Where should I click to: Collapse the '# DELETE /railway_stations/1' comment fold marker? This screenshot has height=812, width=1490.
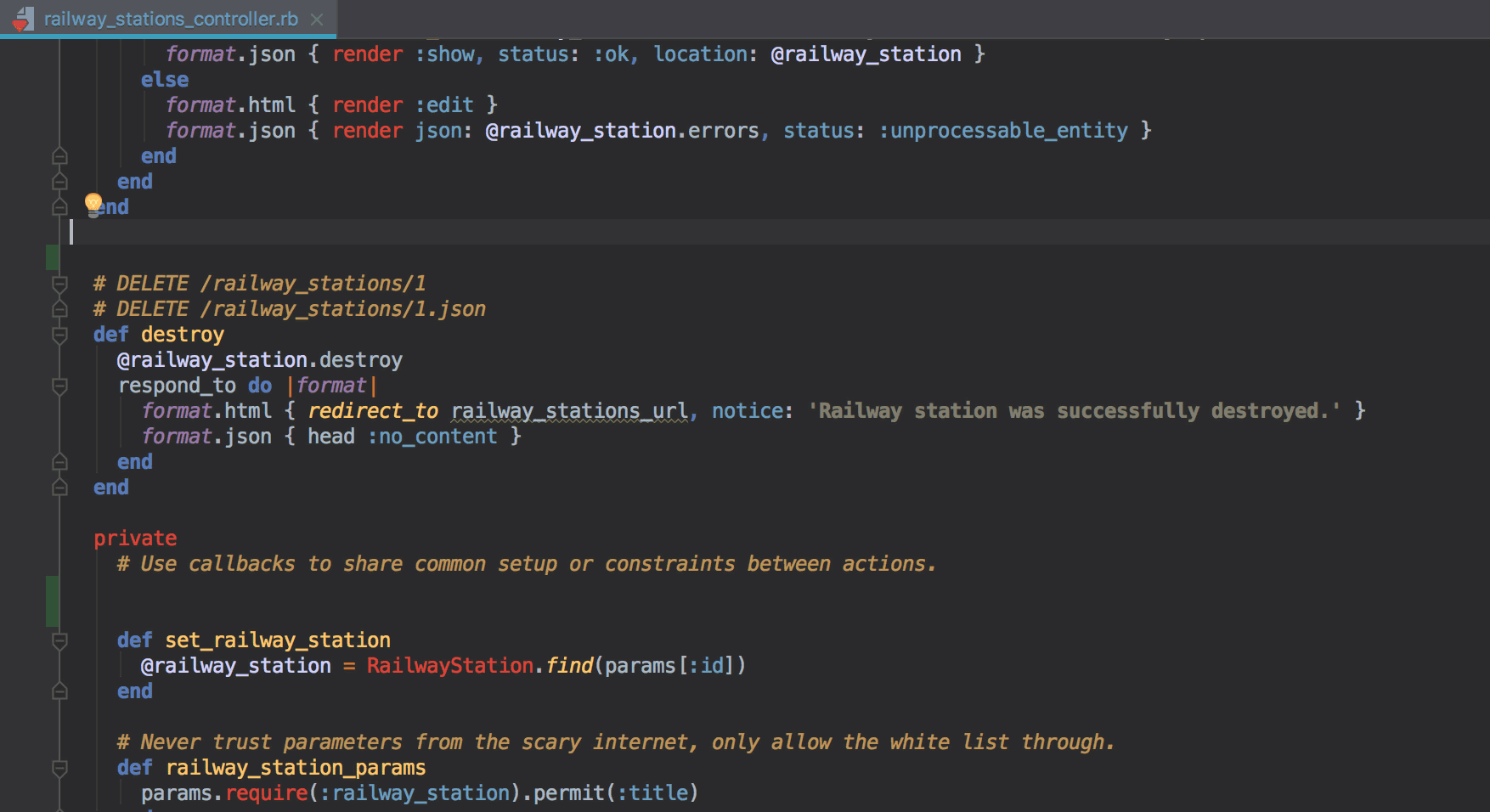(59, 284)
